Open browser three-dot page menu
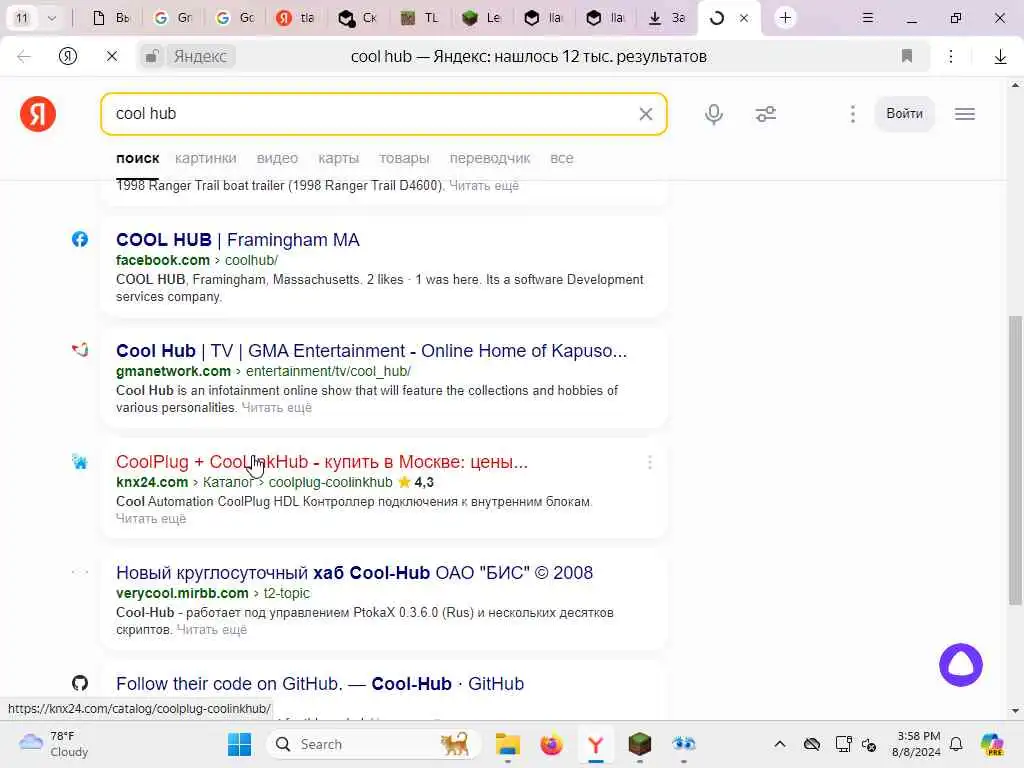The height and width of the screenshot is (768, 1024). tap(951, 56)
